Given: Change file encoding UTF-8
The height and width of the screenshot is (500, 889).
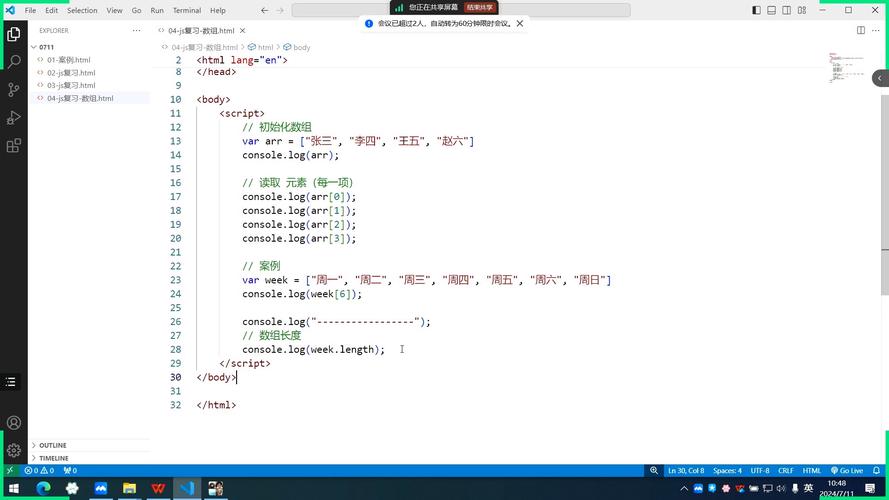Looking at the screenshot, I should point(760,471).
